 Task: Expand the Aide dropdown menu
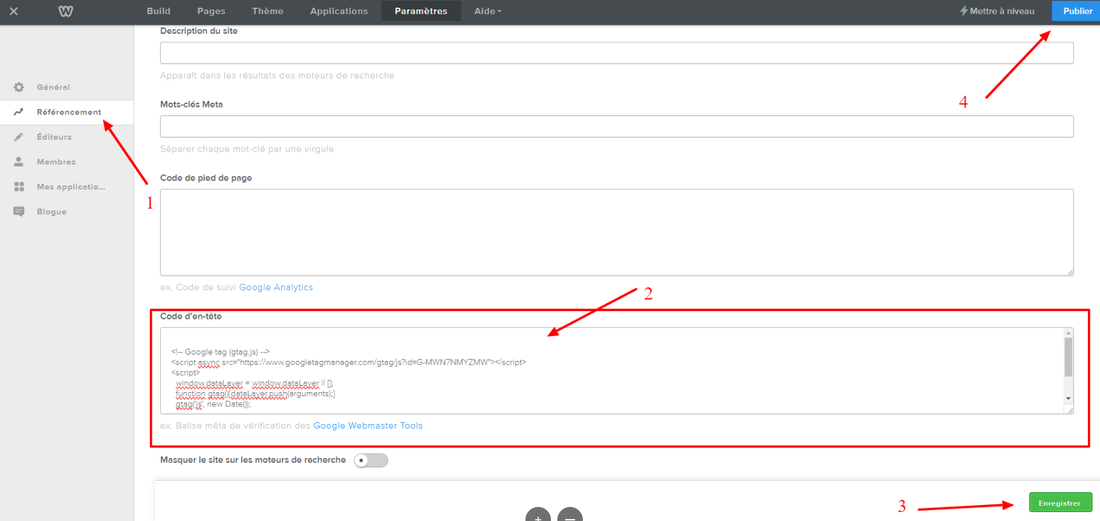pyautogui.click(x=488, y=11)
